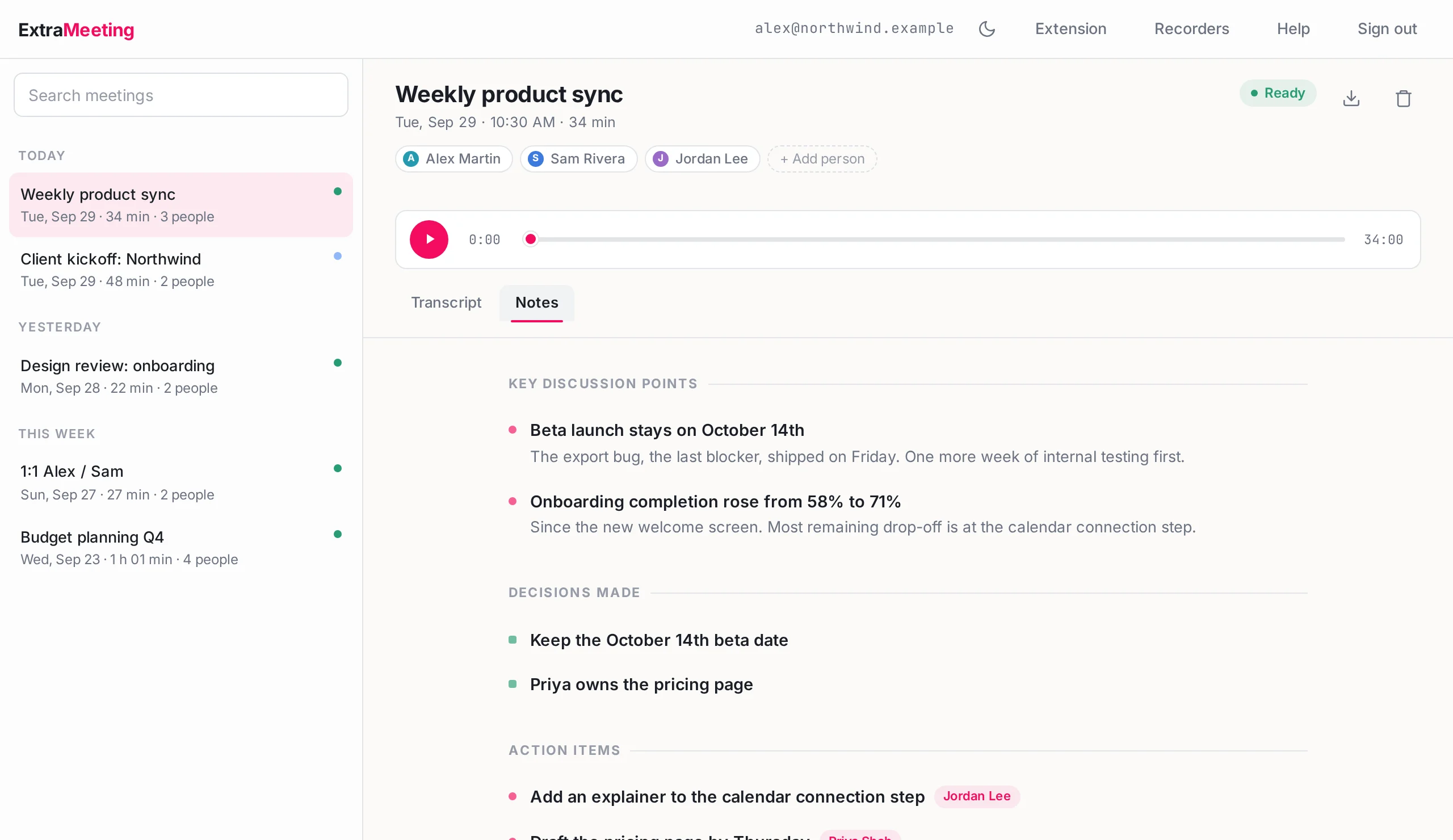1453x840 pixels.
Task: Select the Notes tab
Action: [536, 303]
